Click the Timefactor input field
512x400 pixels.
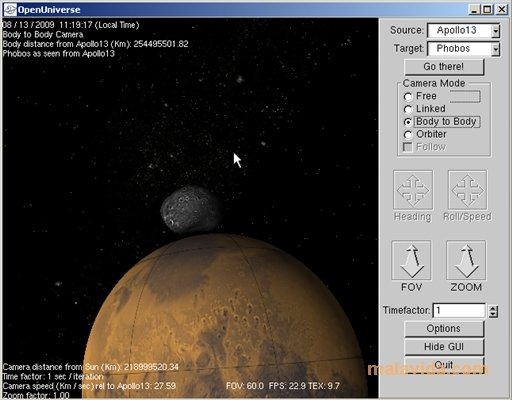459,310
